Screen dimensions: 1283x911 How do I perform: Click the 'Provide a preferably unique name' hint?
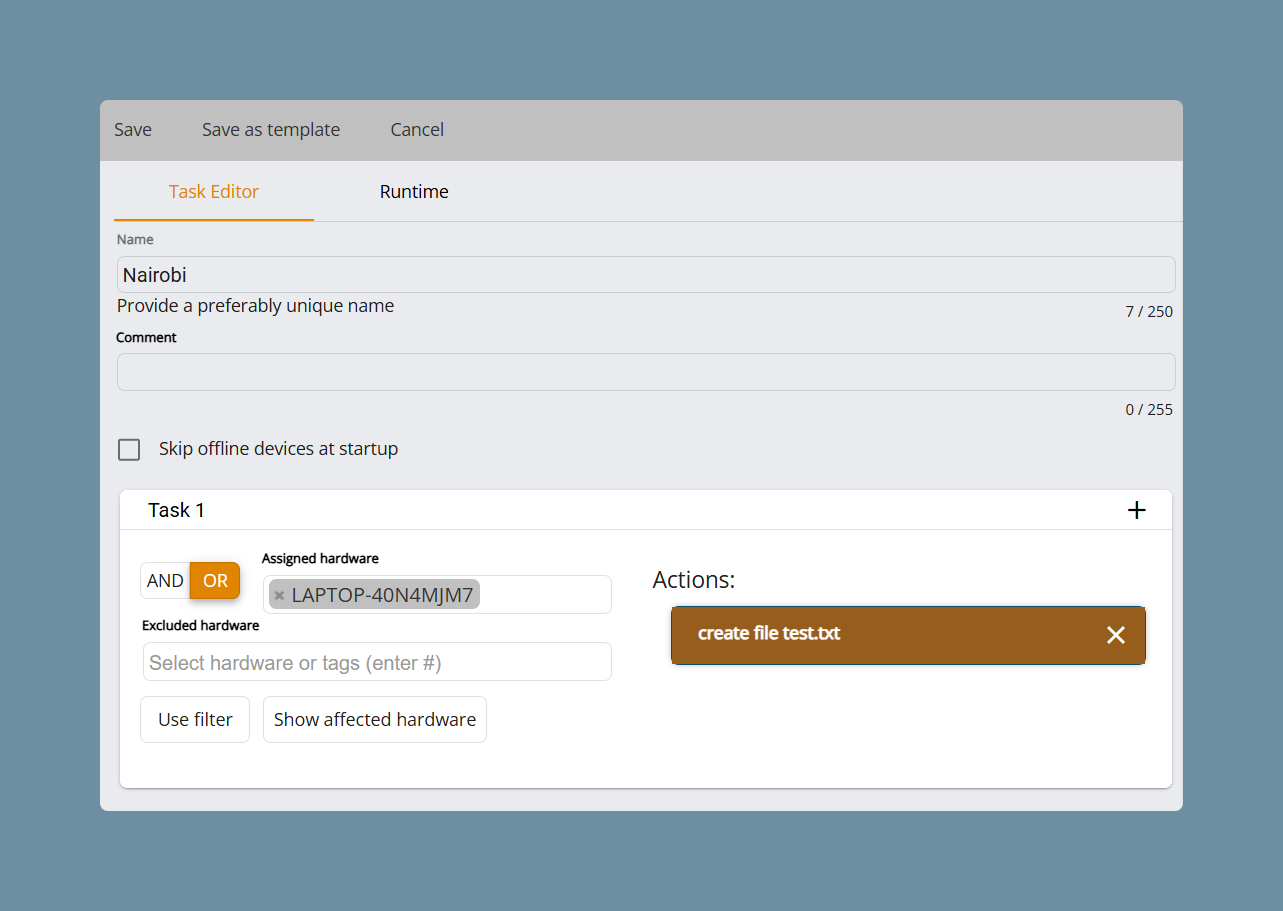pyautogui.click(x=255, y=306)
